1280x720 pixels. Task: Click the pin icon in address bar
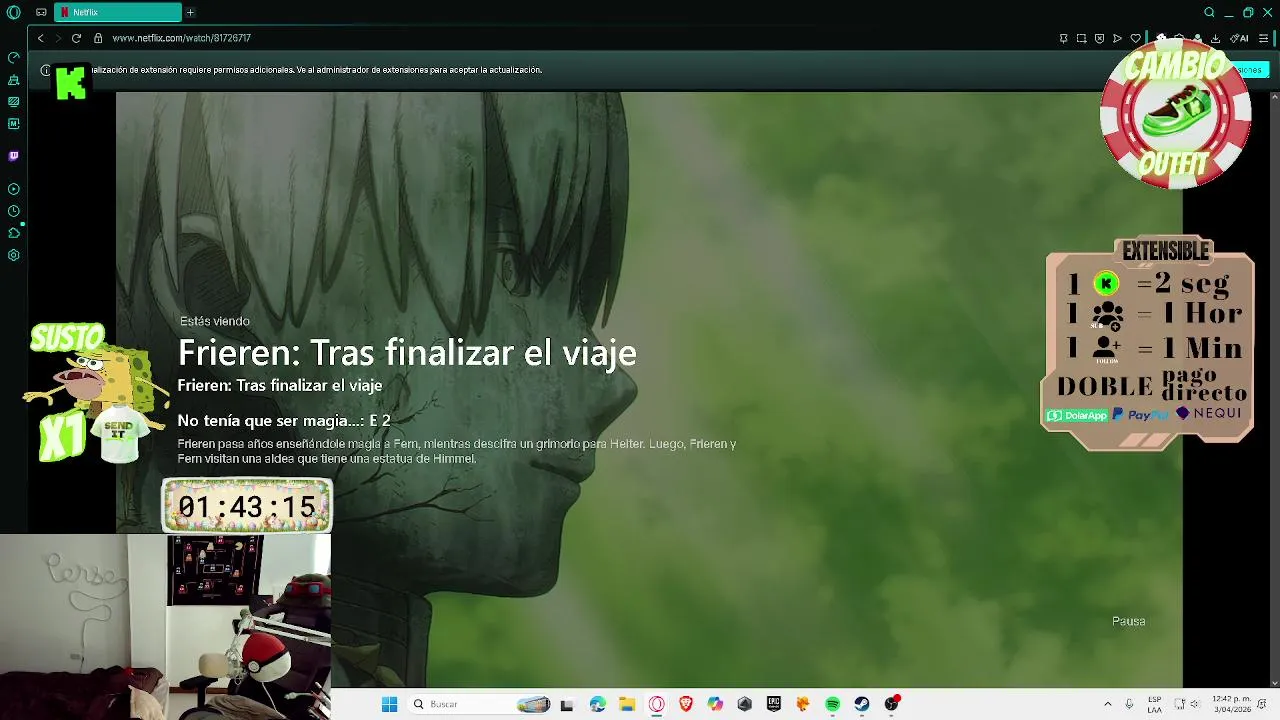pos(1063,38)
